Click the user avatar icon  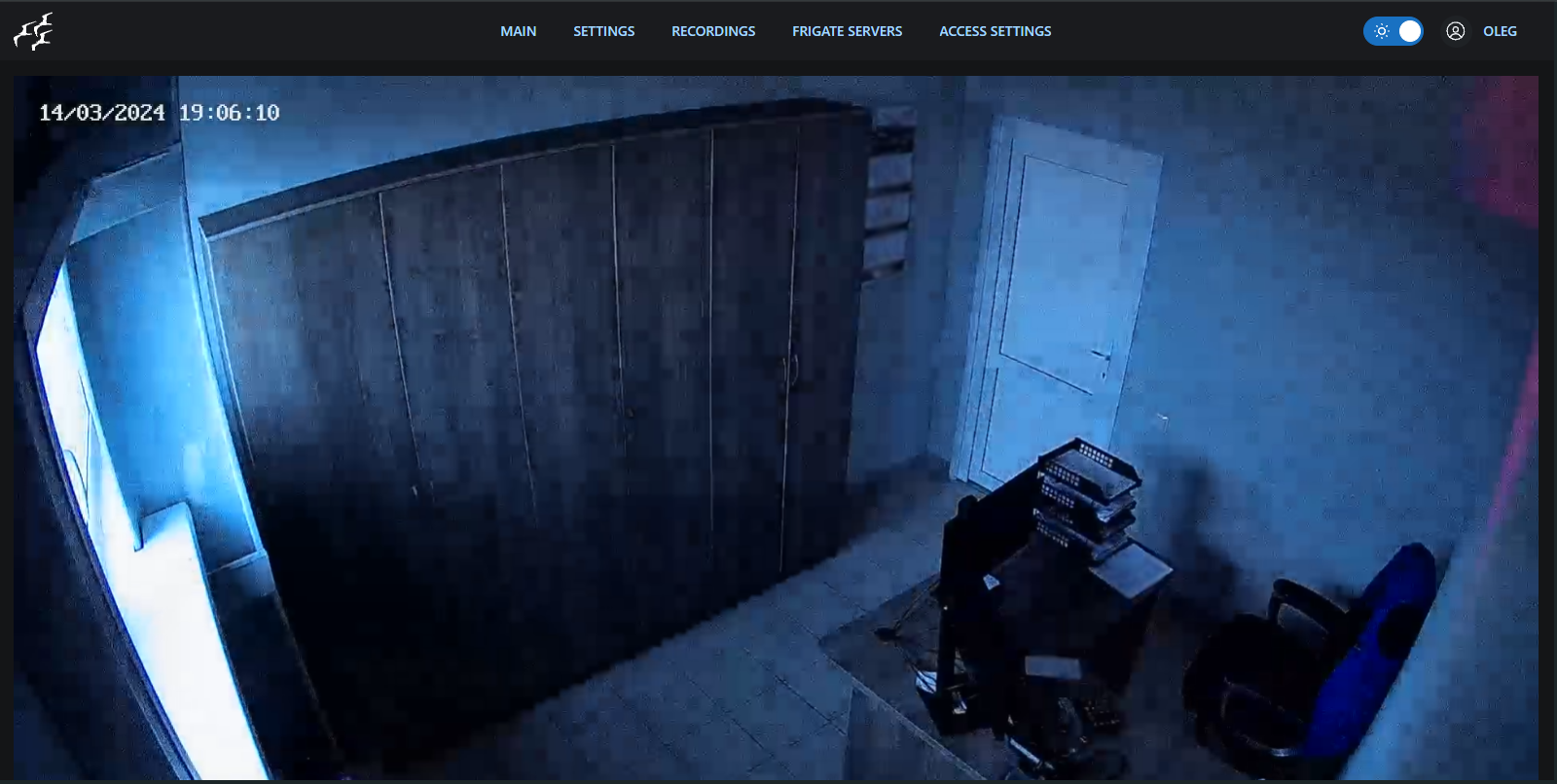pos(1455,31)
